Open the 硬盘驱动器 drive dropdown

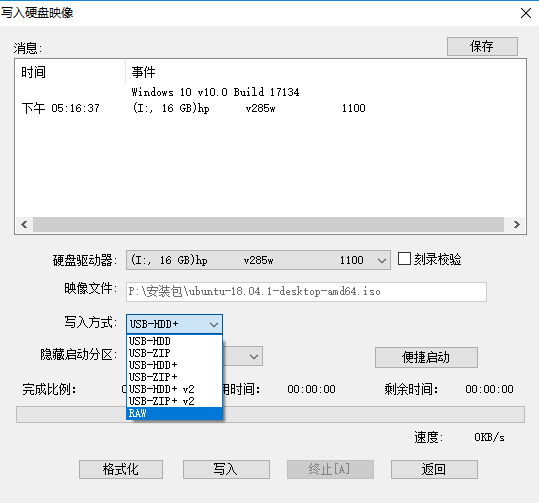click(258, 260)
